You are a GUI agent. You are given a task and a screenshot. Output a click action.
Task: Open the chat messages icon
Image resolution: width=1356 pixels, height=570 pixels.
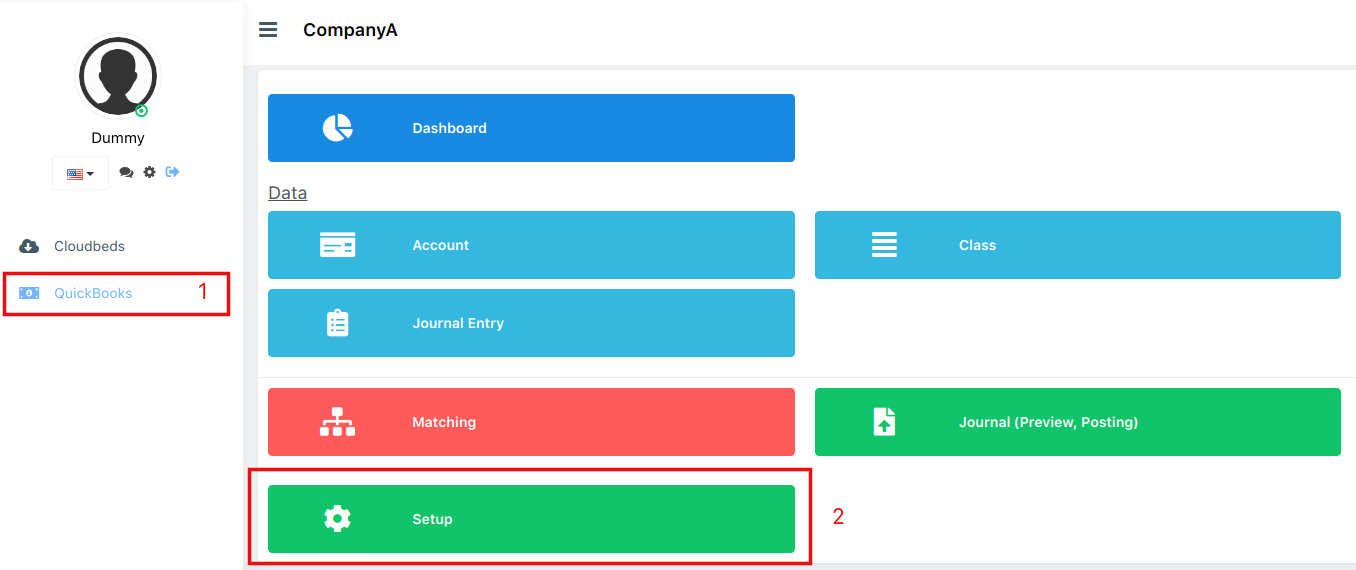tap(126, 172)
